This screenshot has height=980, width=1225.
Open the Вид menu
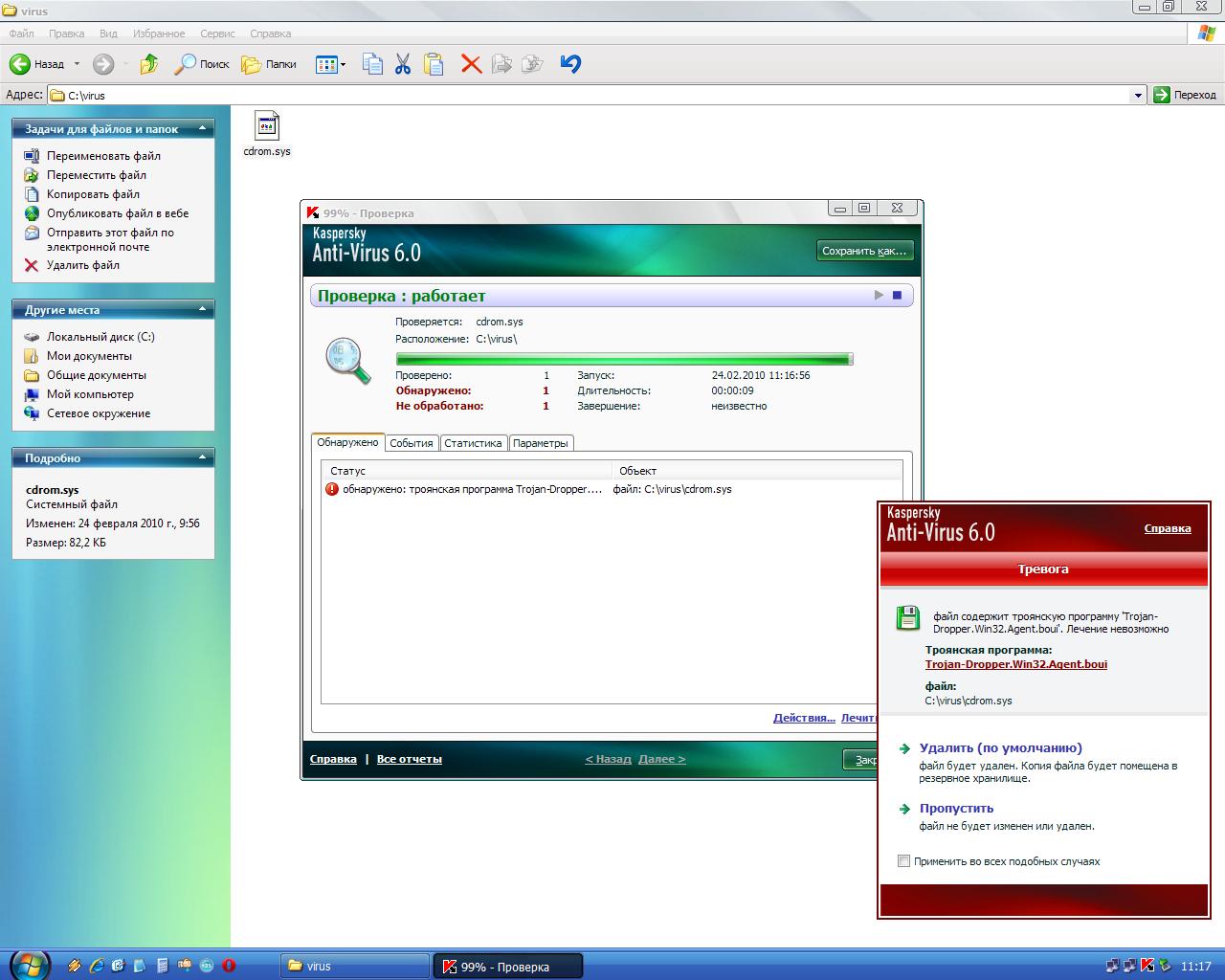109,33
